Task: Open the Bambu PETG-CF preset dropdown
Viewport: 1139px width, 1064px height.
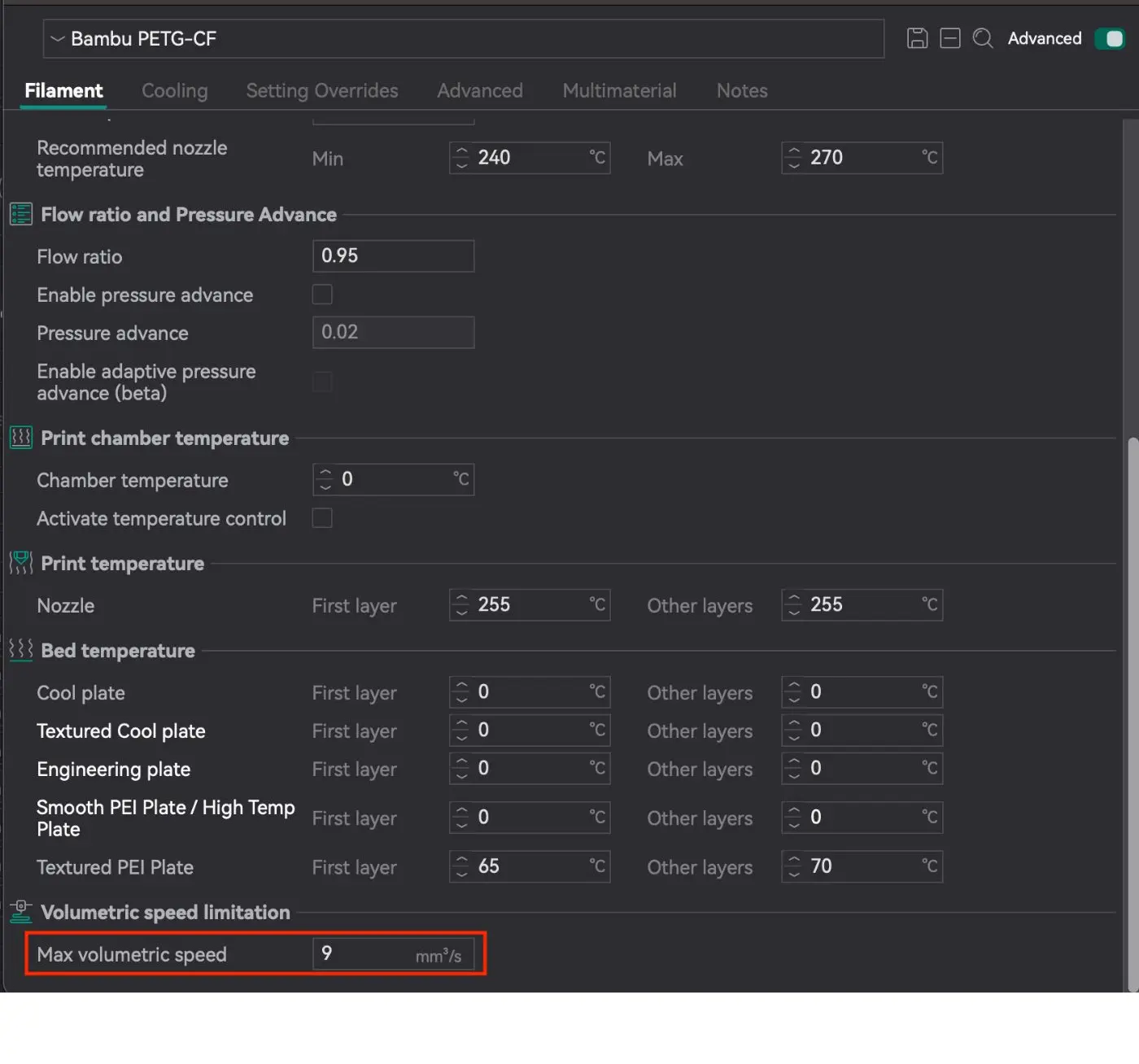Action: click(x=462, y=39)
